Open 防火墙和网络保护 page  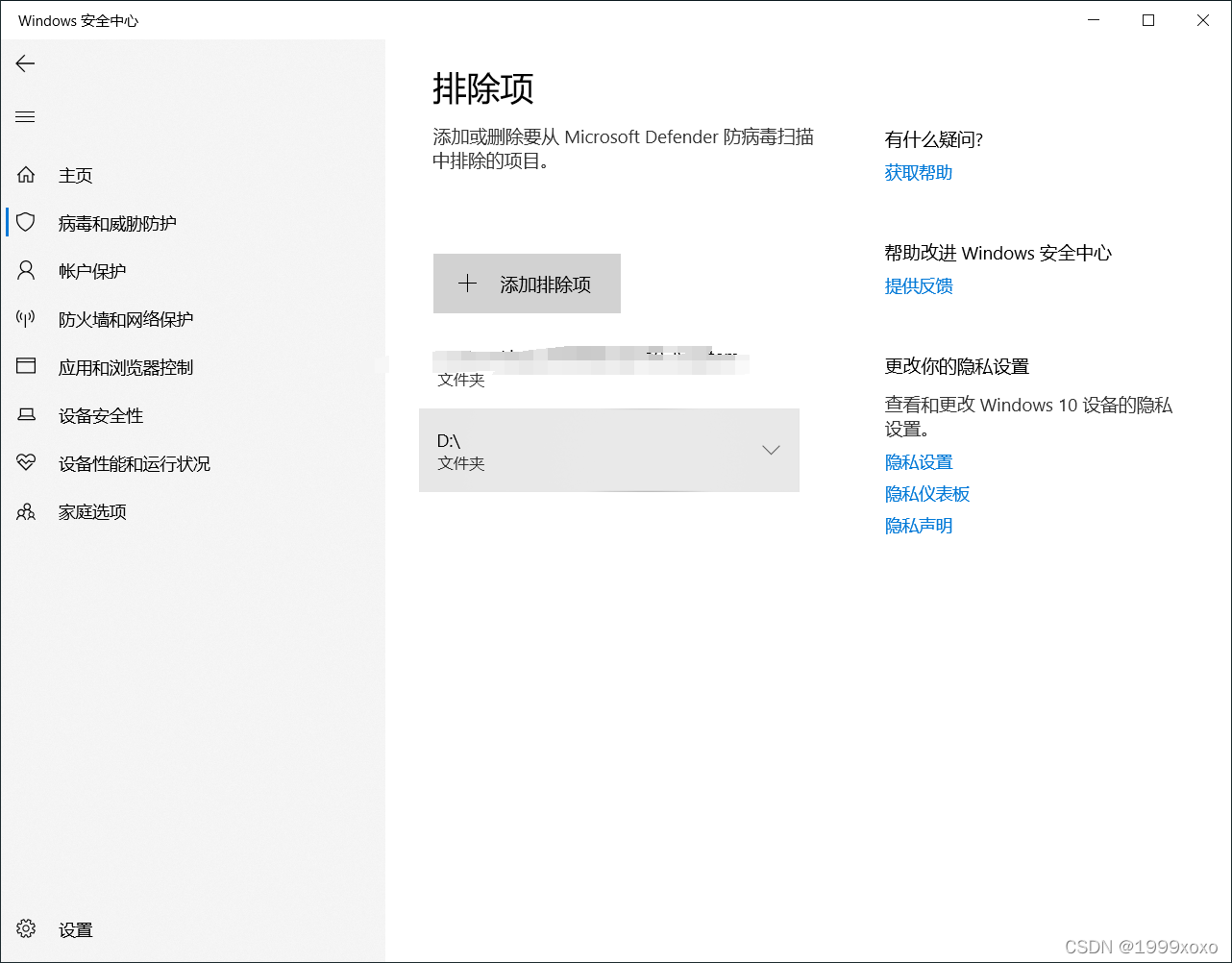coord(192,319)
